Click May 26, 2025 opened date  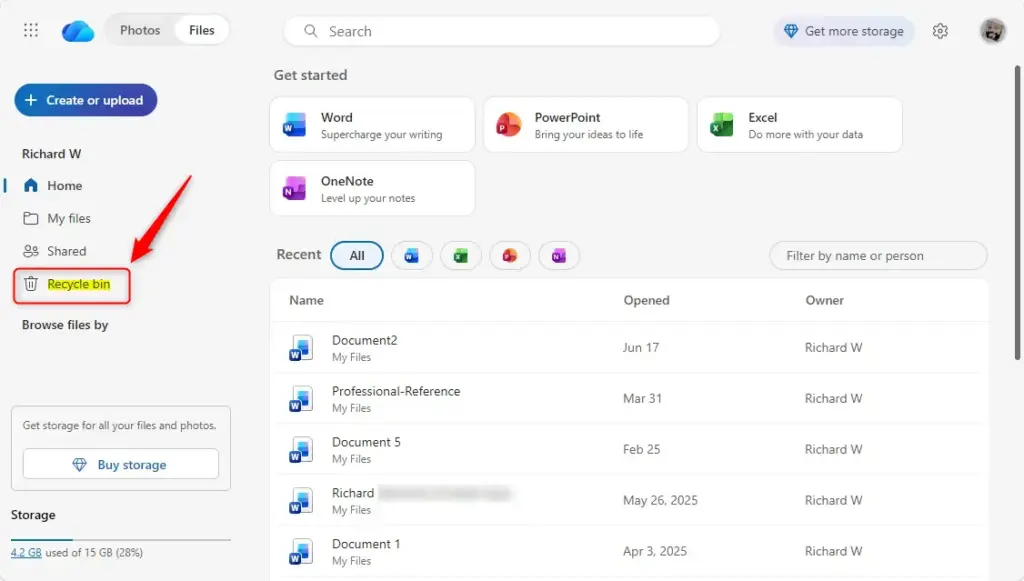[x=660, y=500]
